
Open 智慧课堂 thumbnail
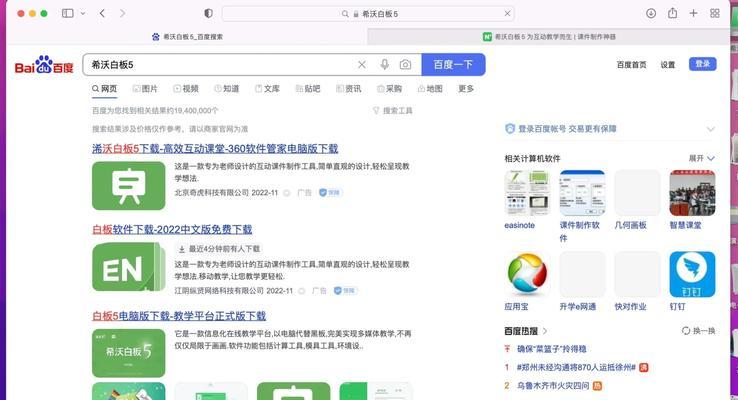692,193
